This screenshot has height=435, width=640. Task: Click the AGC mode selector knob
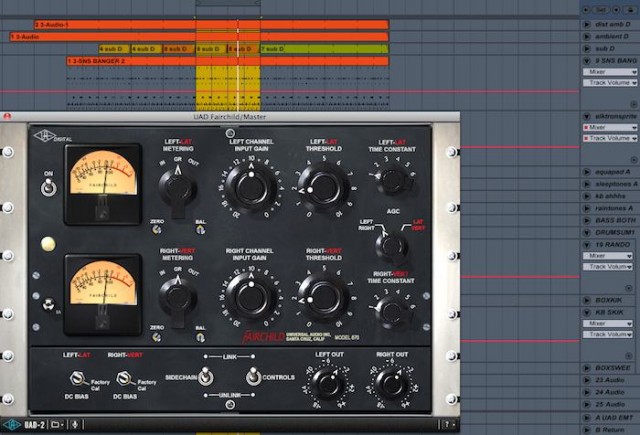coord(391,245)
